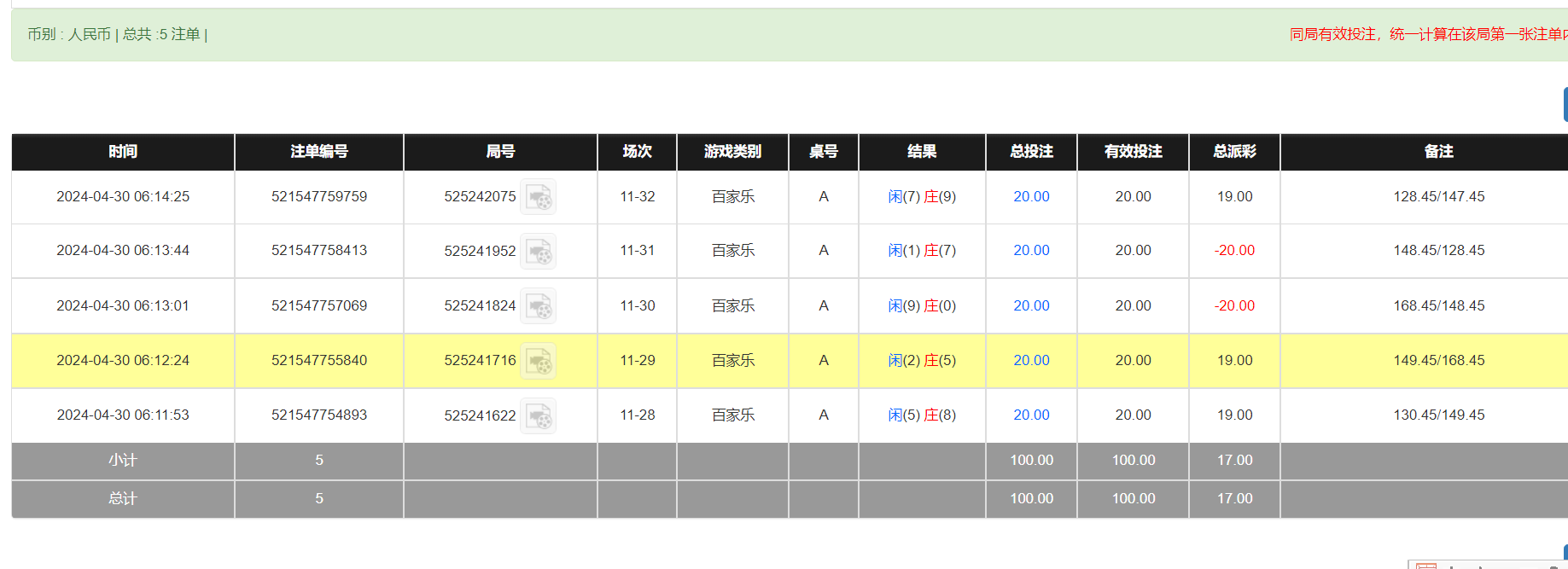Open video replay icon for round 525241716
1568x569 pixels.
[x=539, y=361]
